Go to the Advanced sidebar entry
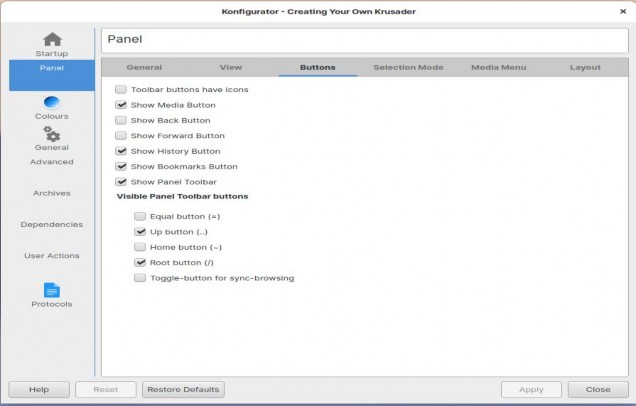 click(52, 161)
